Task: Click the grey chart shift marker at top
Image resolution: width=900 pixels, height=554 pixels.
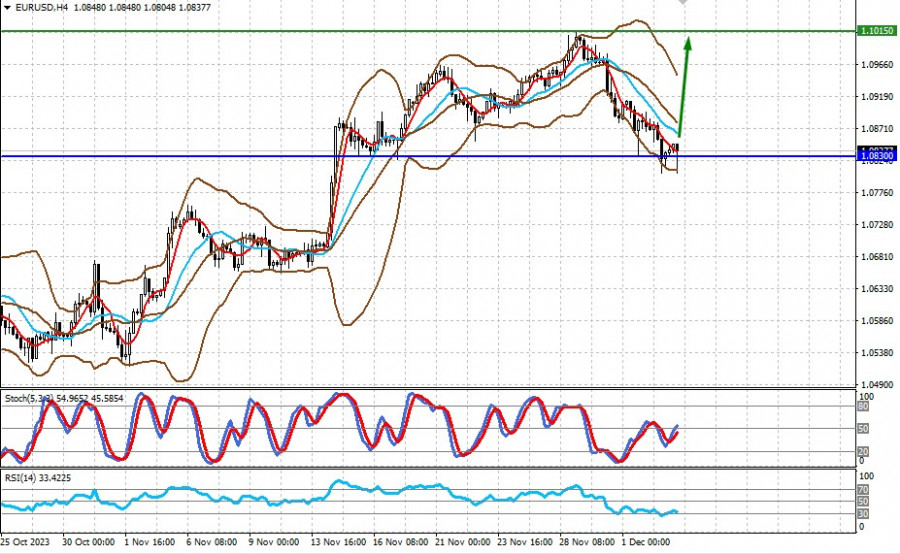Action: pyautogui.click(x=682, y=2)
